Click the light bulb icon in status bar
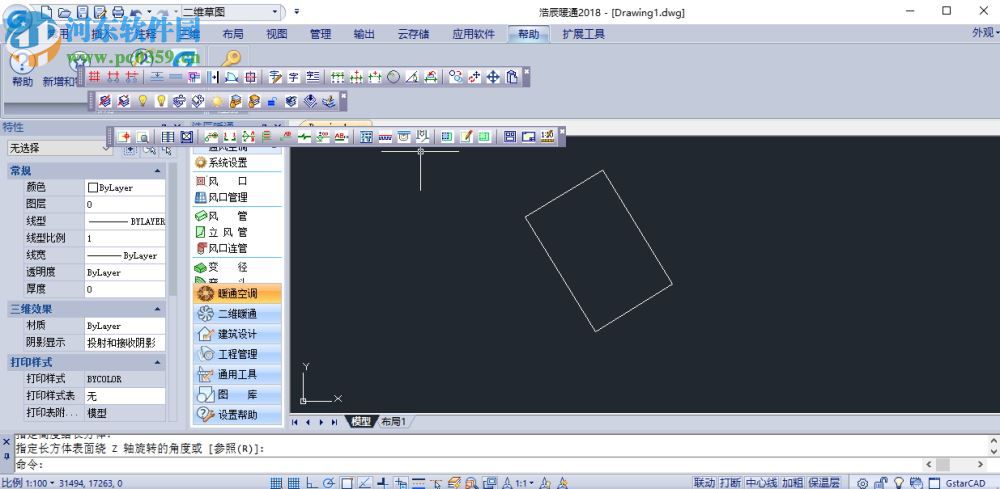Image resolution: width=1000 pixels, height=489 pixels. click(x=899, y=483)
